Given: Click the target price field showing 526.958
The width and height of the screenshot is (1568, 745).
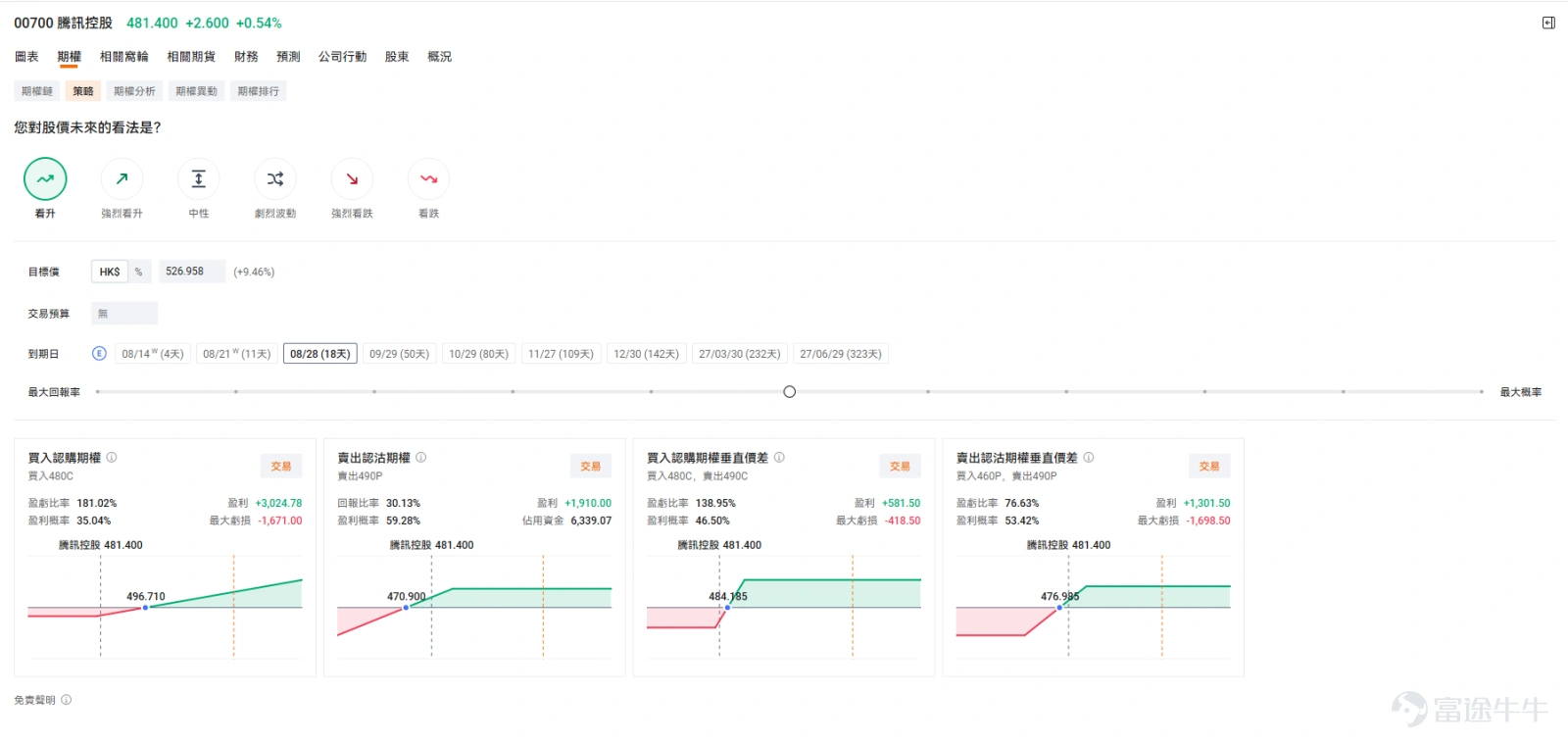Looking at the screenshot, I should click(191, 272).
